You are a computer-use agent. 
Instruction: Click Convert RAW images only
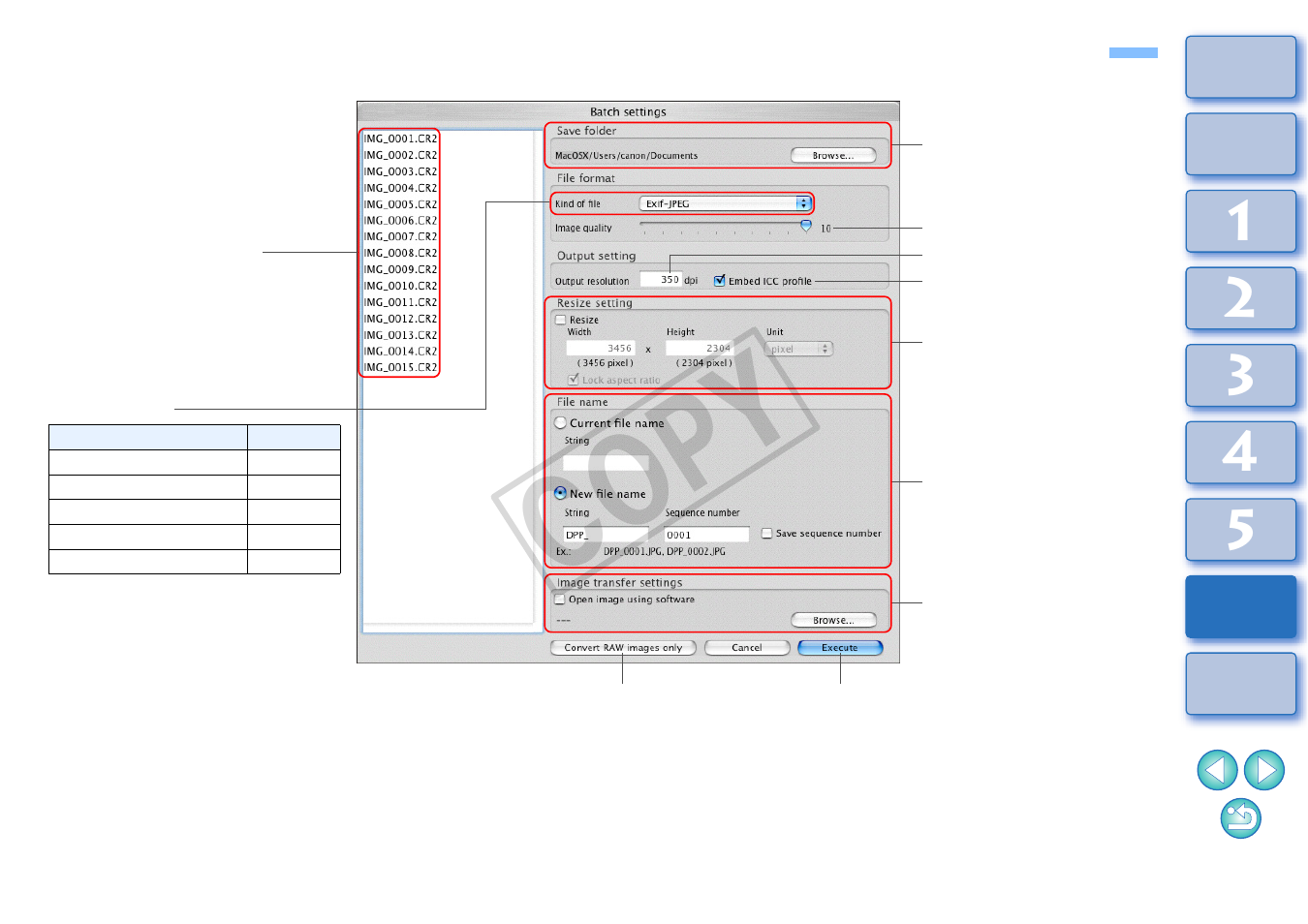(623, 648)
